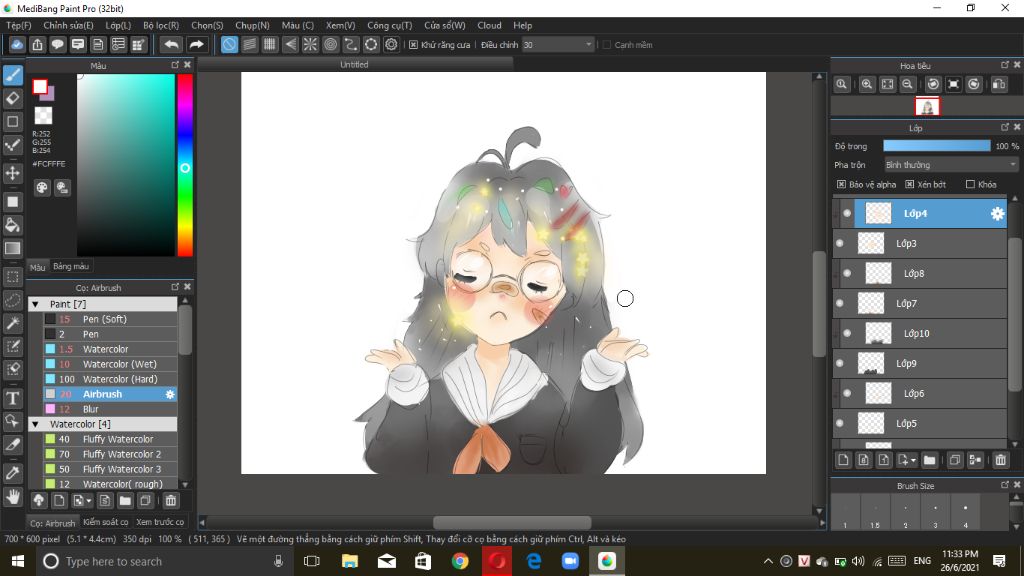1024x576 pixels.
Task: Add new folder in Layer panel
Action: click(929, 460)
